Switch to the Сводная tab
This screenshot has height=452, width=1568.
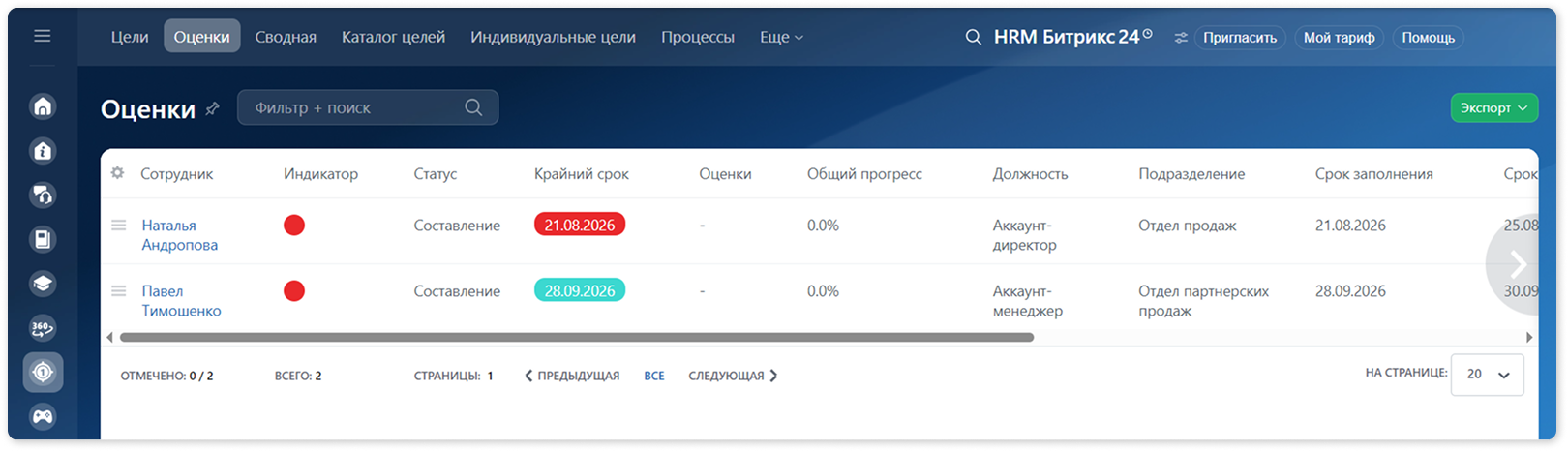point(286,37)
